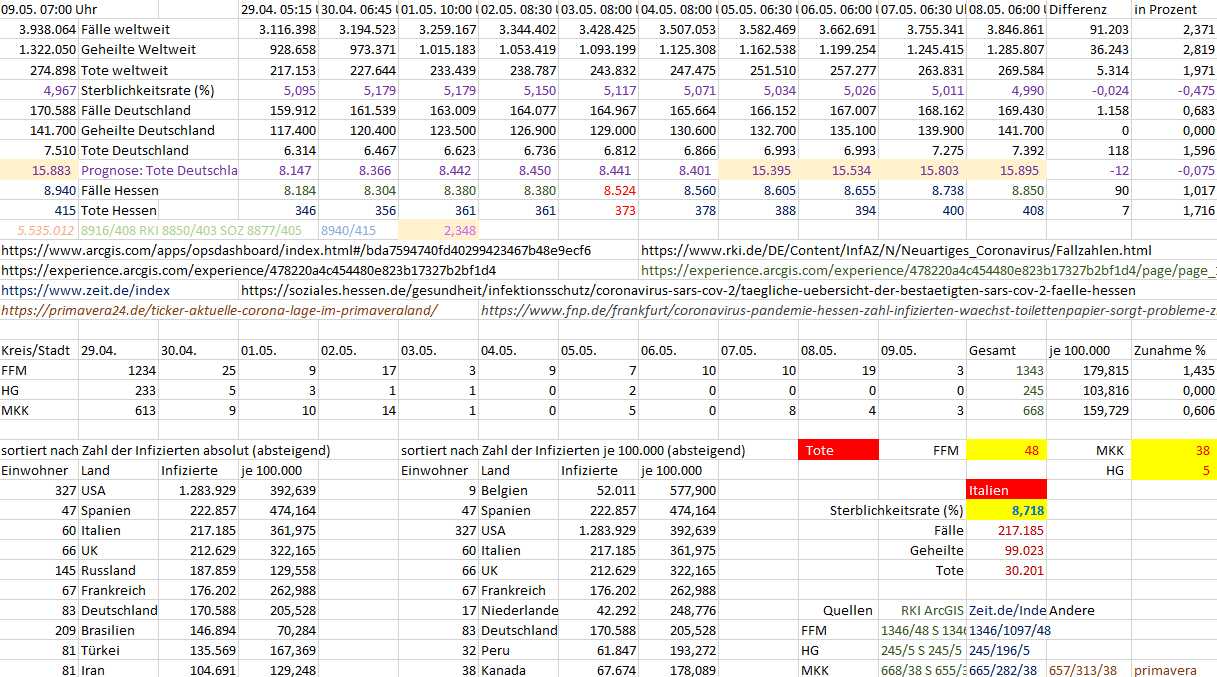Screen dimensions: 1217x677
Task: Click the Kreis/Stadt header cell
Action: [38, 350]
